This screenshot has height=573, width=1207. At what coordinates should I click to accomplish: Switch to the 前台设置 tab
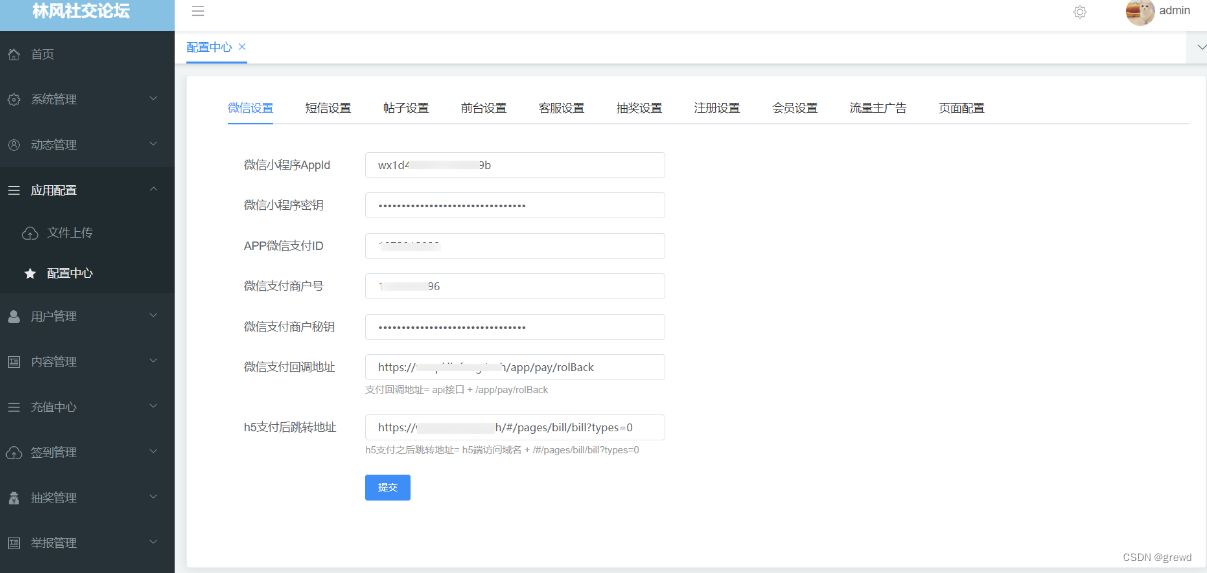coord(484,108)
